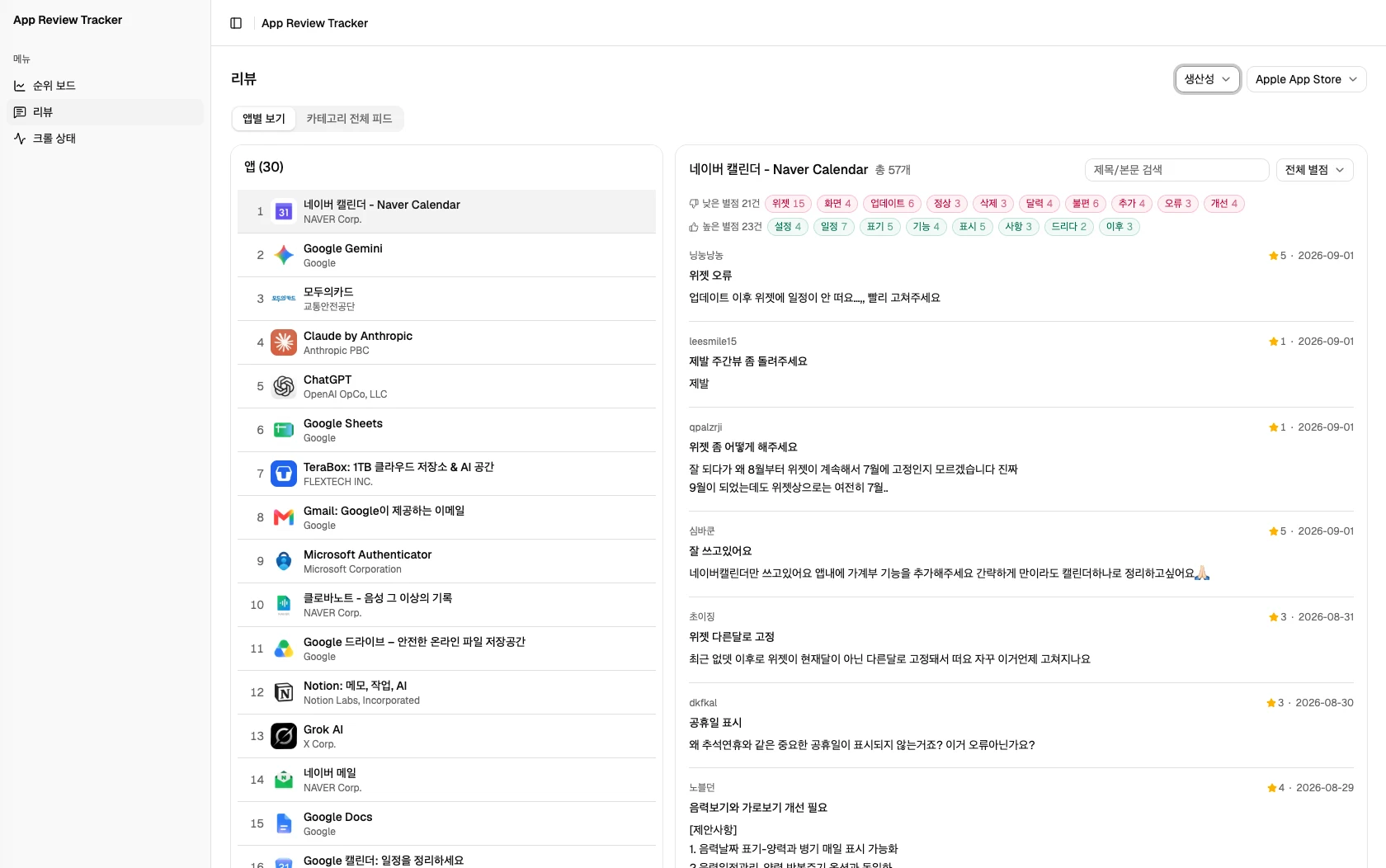Toggle the 위젯 15 keyword tag

[x=788, y=204]
